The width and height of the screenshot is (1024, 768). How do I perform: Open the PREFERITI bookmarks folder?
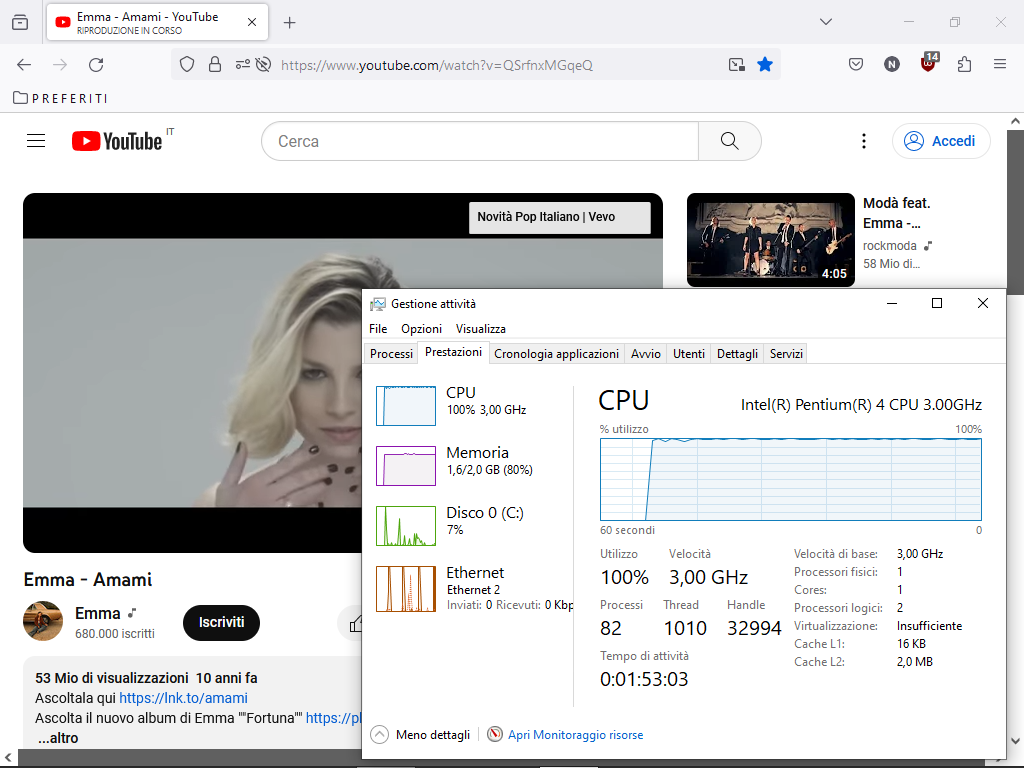coord(60,98)
